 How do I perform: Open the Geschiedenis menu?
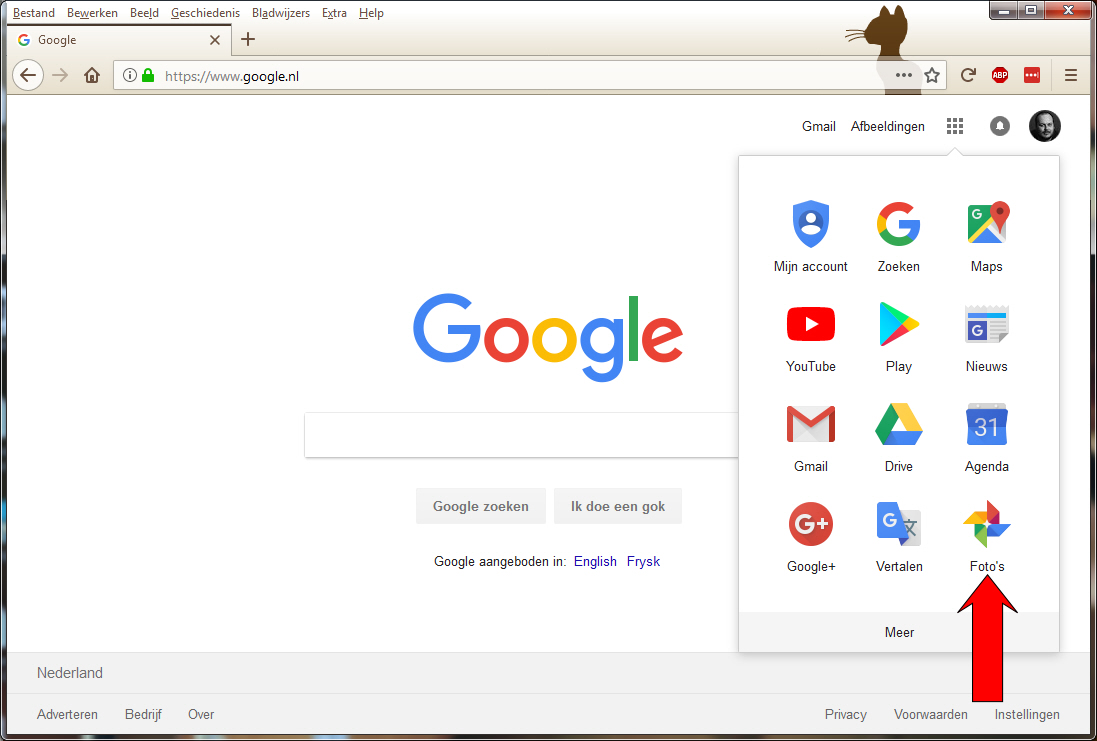205,13
